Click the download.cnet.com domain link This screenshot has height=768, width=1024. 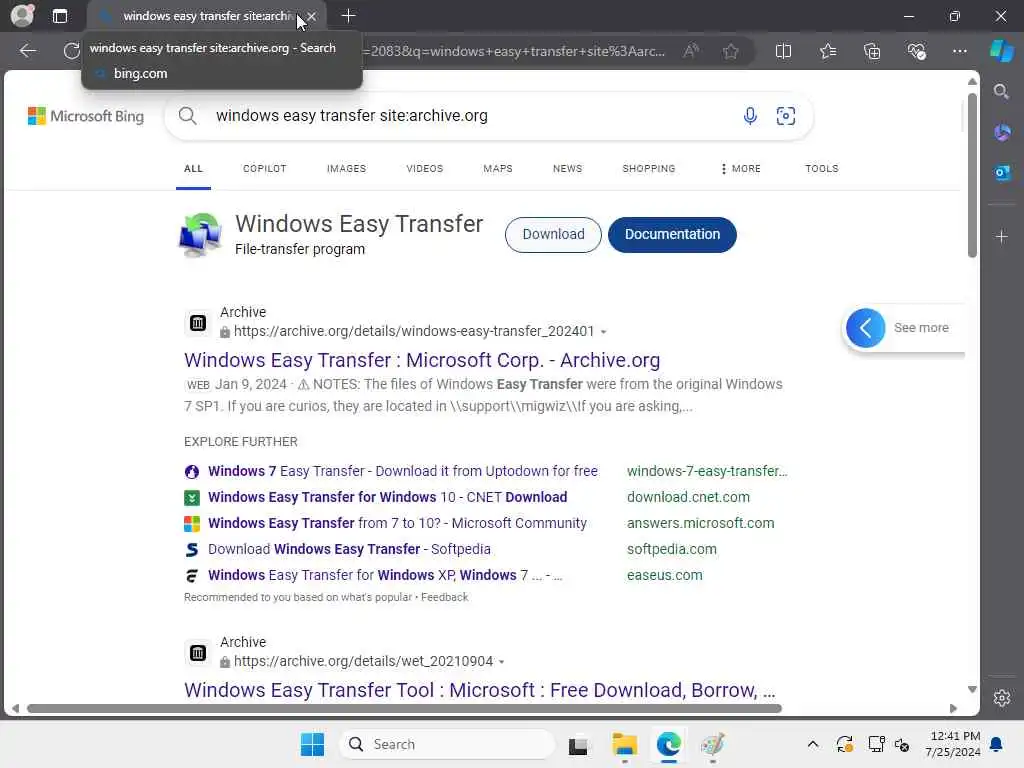point(688,498)
